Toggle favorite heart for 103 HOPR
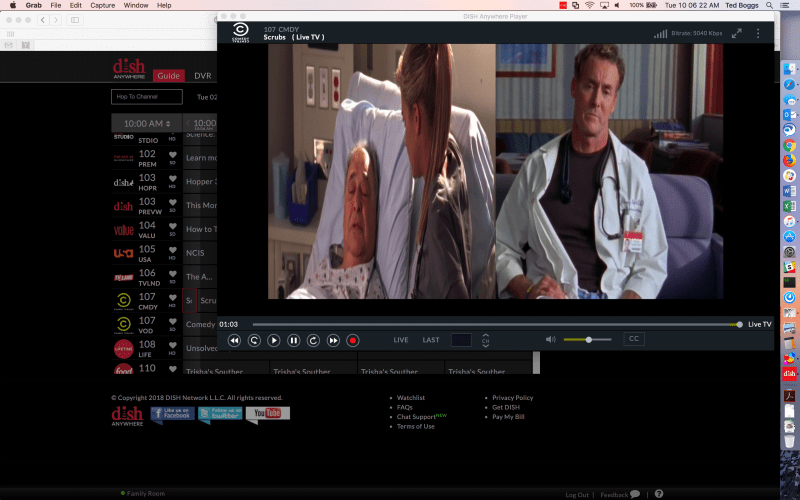800x500 pixels. (172, 179)
